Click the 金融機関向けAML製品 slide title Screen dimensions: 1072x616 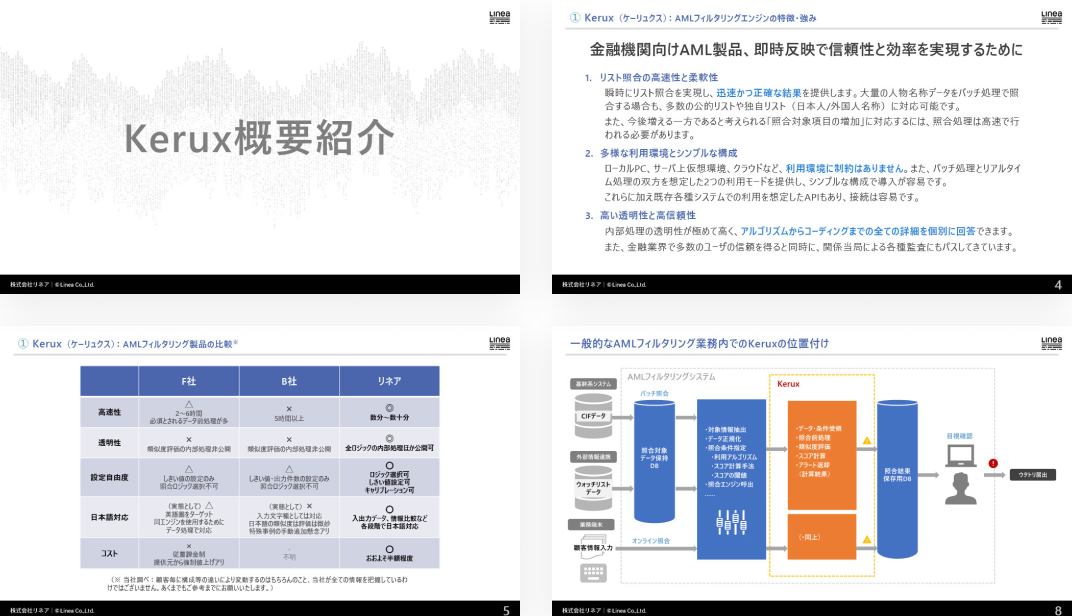click(806, 49)
